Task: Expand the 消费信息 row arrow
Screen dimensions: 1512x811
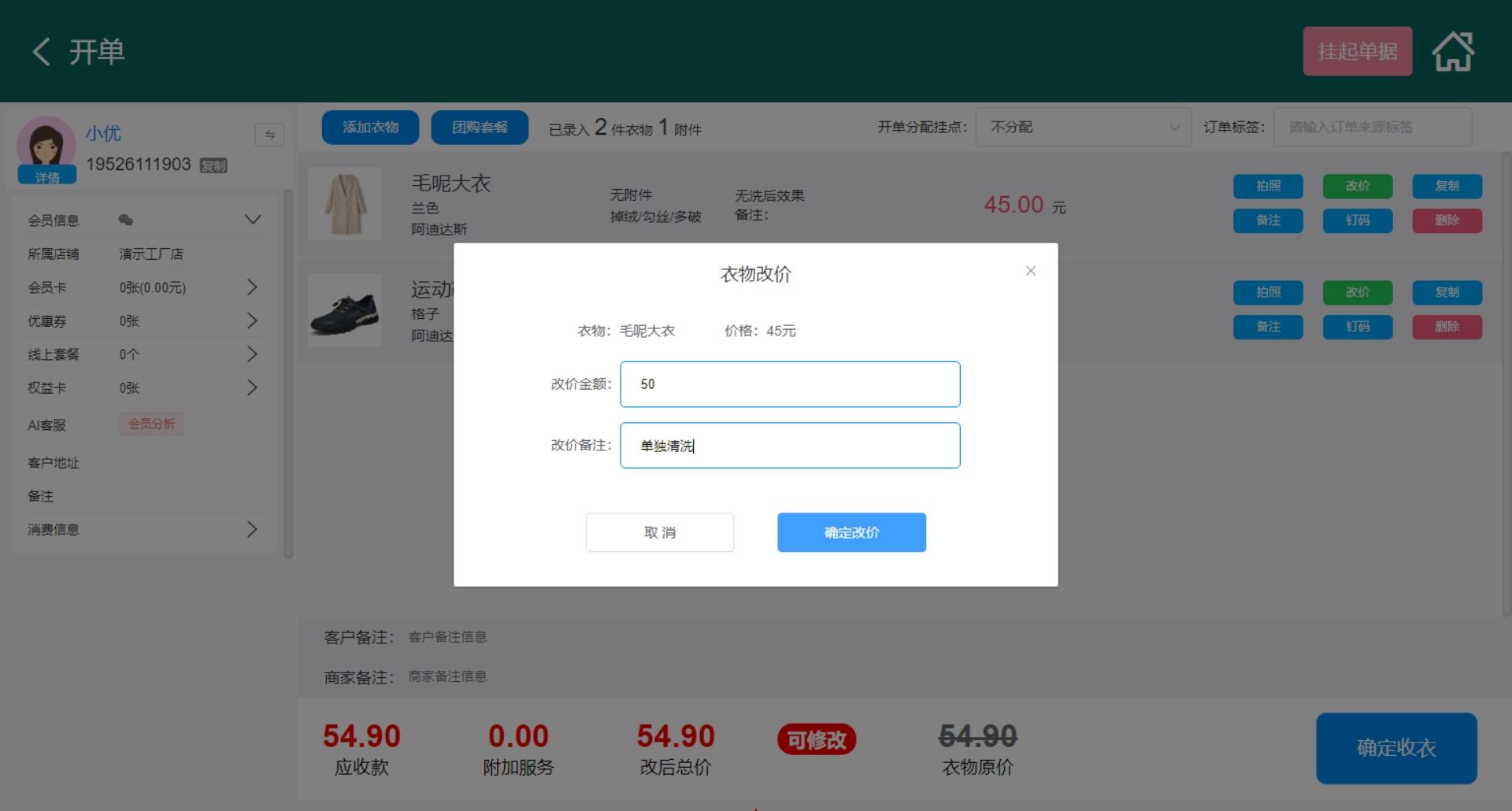Action: [x=252, y=529]
